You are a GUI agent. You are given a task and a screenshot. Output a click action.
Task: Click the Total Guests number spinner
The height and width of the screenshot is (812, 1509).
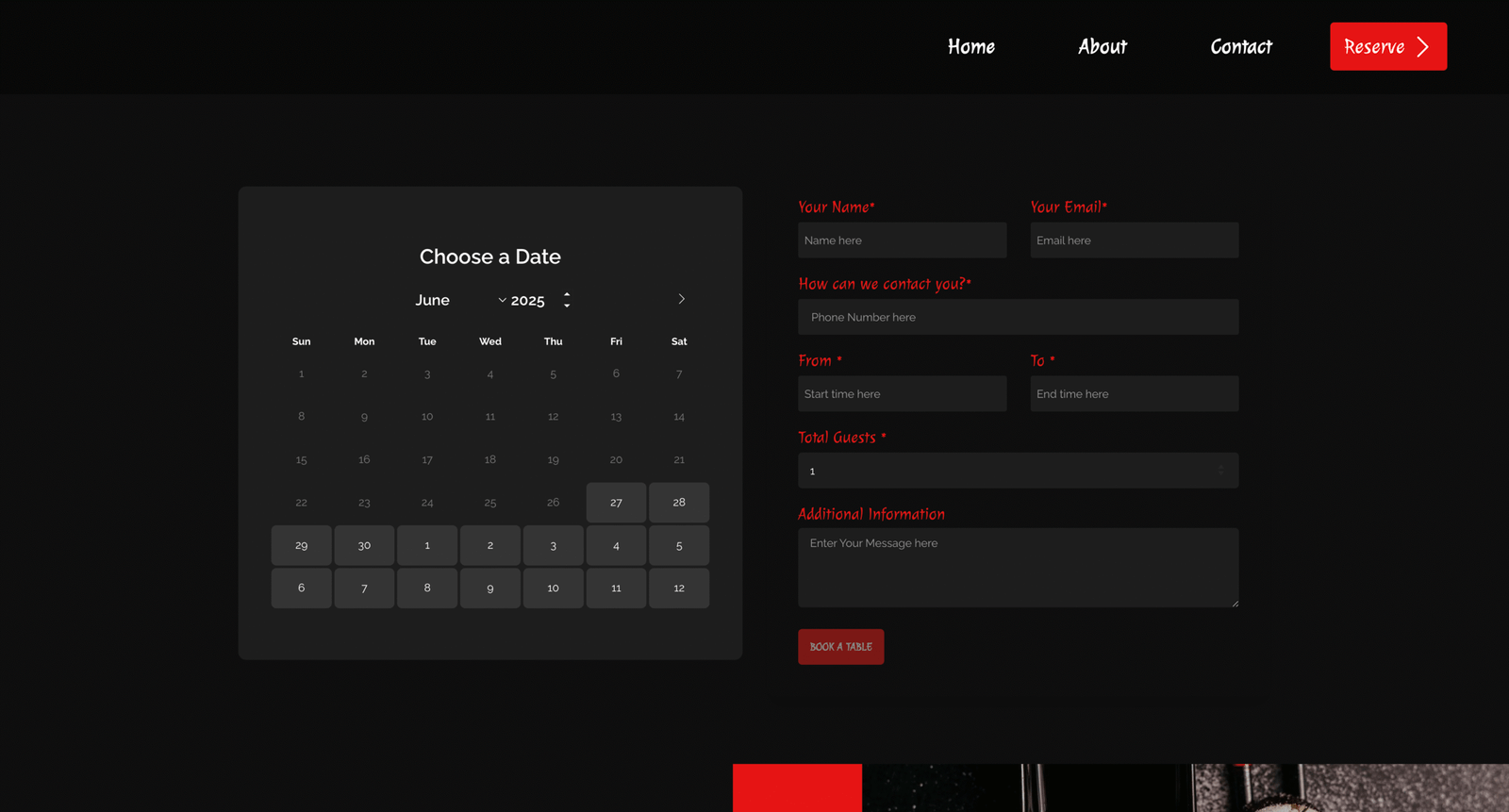coord(1220,471)
